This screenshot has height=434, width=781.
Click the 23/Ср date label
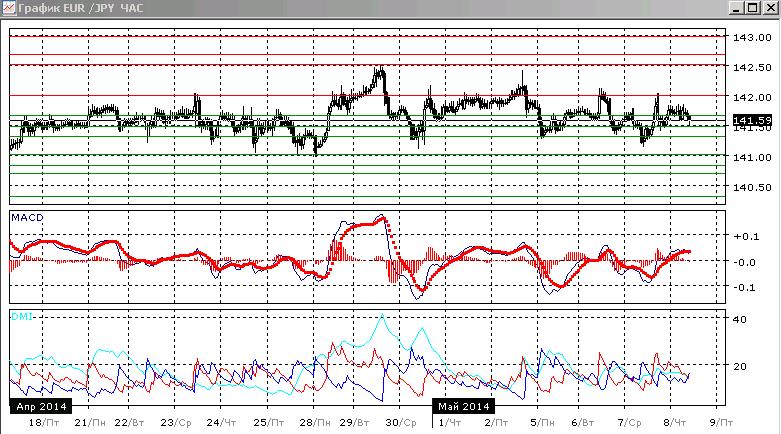click(x=176, y=423)
